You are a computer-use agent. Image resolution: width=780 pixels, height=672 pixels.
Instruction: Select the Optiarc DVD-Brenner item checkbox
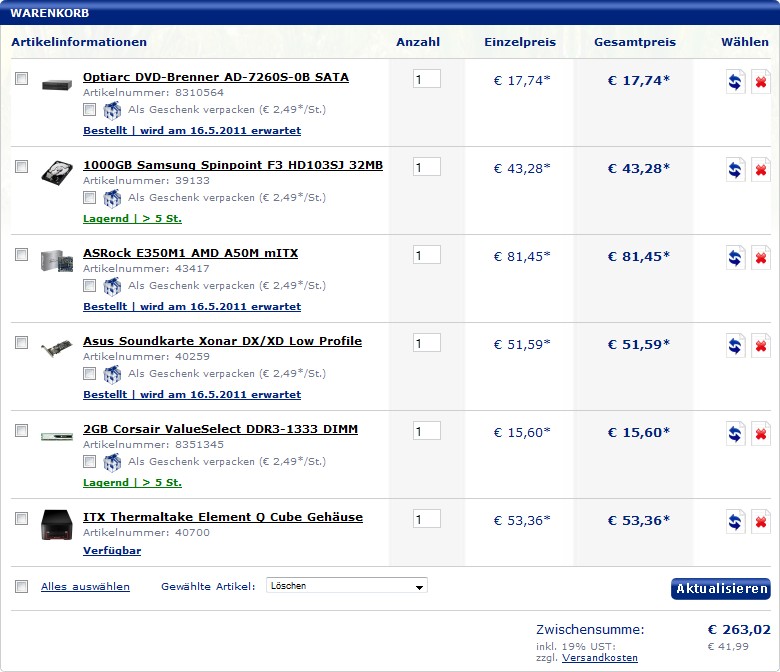pyautogui.click(x=22, y=79)
